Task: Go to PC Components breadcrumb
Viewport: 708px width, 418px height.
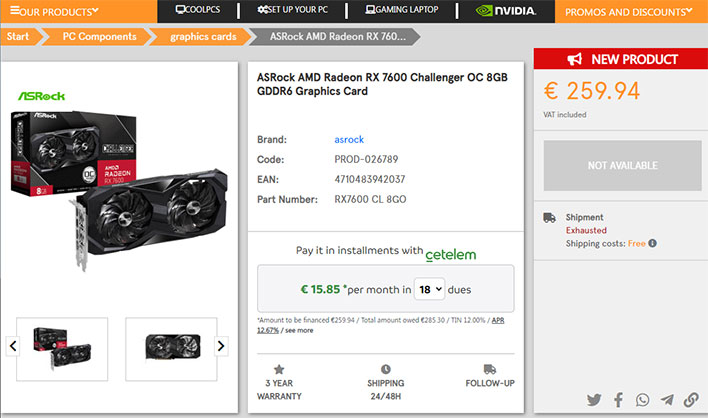Action: 99,37
